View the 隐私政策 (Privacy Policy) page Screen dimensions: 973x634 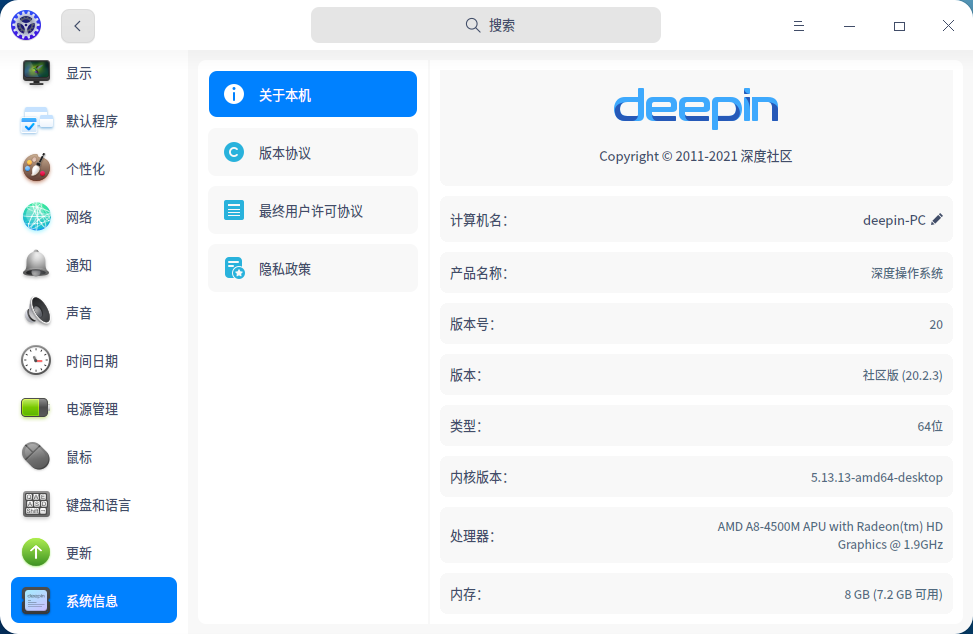(312, 267)
